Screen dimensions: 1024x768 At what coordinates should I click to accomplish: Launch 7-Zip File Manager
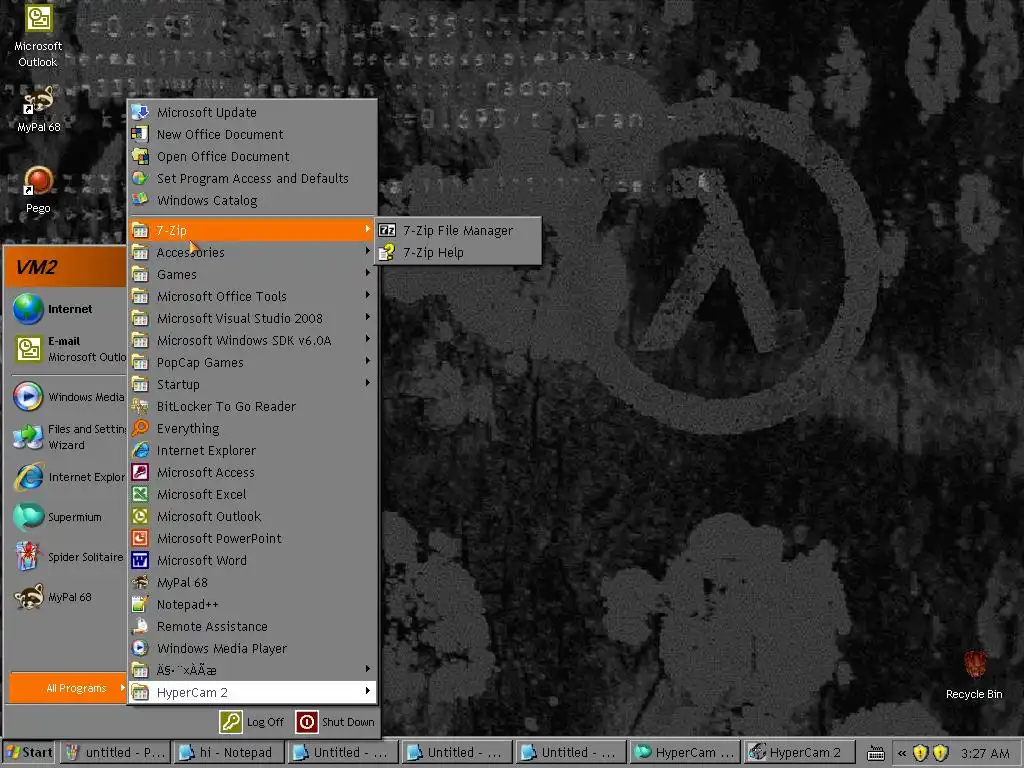click(458, 231)
